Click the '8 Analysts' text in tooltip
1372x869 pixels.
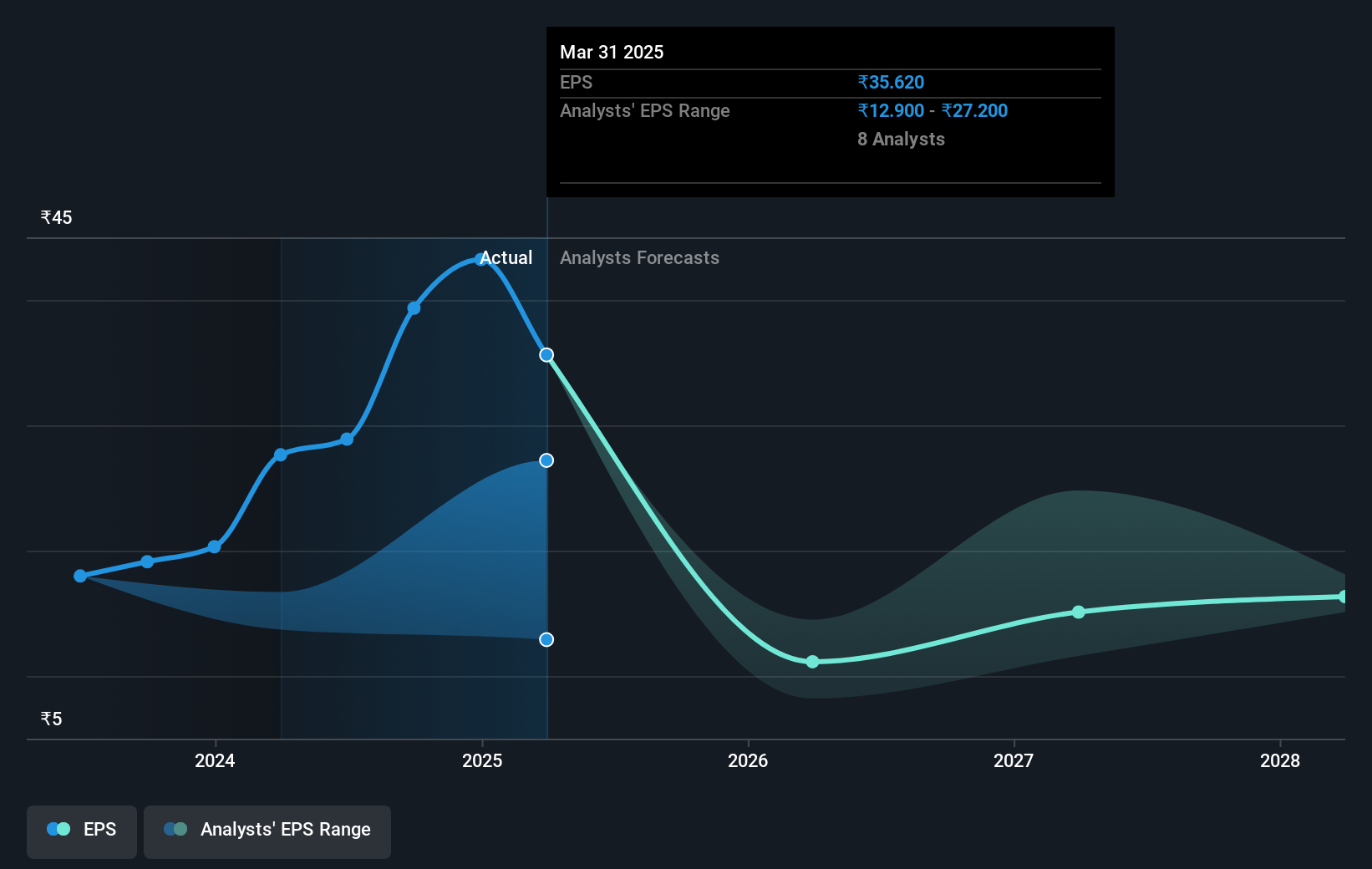[x=901, y=139]
